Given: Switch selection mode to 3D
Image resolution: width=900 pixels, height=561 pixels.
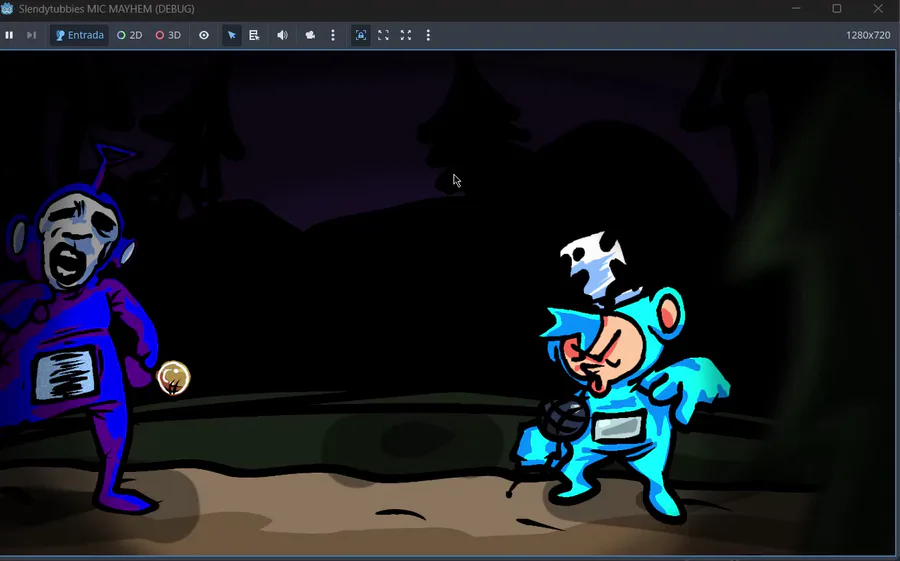Looking at the screenshot, I should 168,35.
